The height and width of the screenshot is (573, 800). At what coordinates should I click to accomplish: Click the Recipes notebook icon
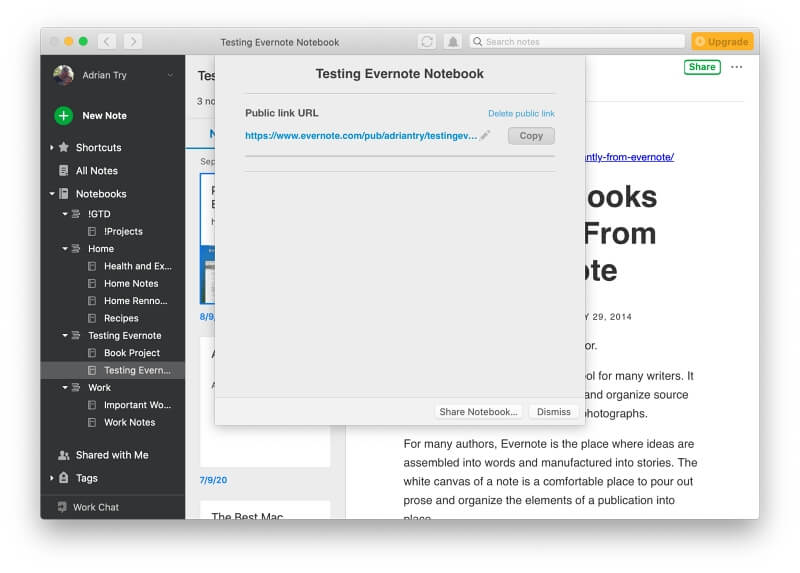tap(92, 318)
